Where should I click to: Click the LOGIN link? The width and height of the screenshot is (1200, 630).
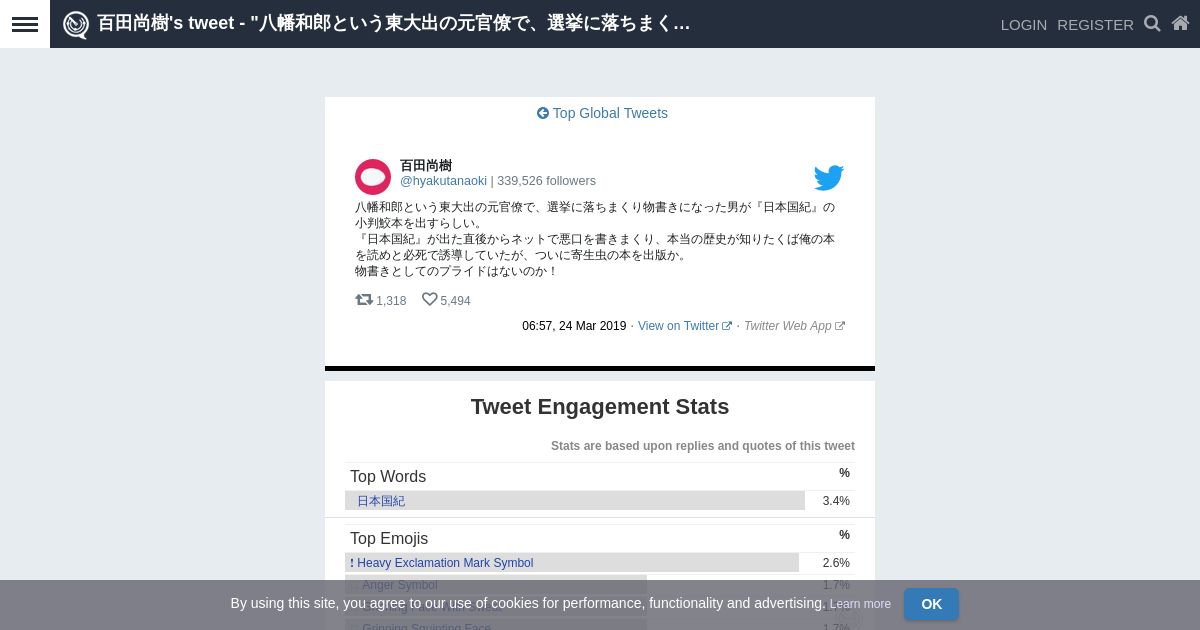1024,24
